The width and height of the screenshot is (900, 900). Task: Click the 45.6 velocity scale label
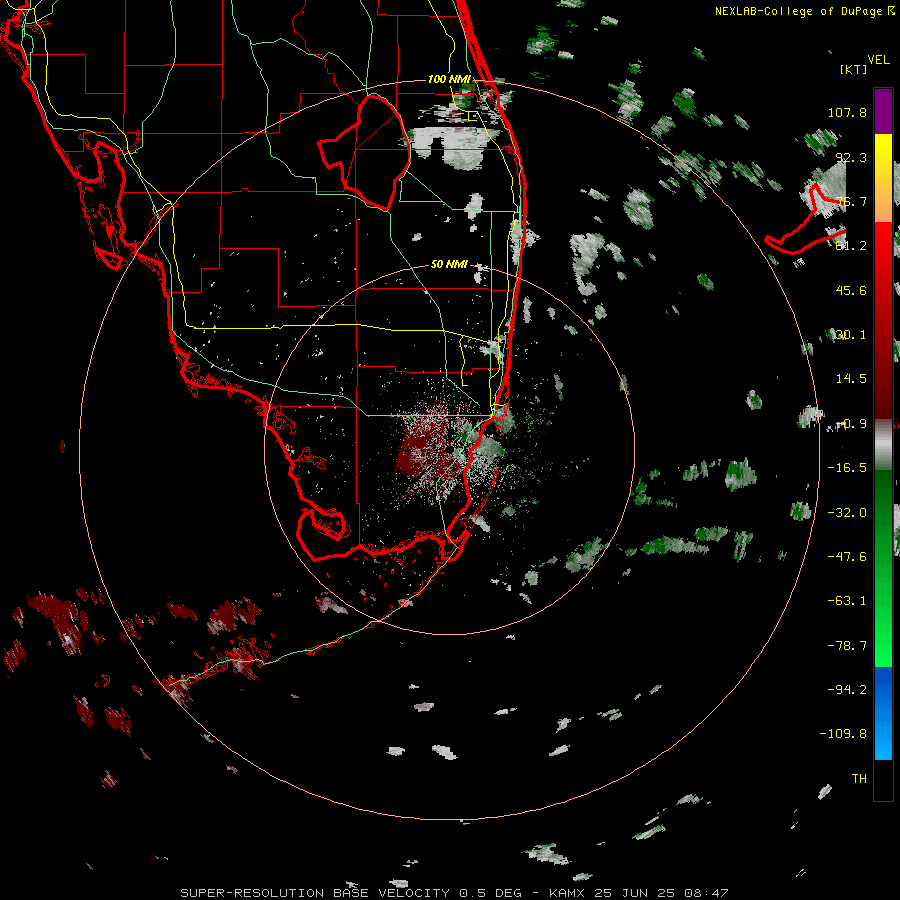pos(851,290)
